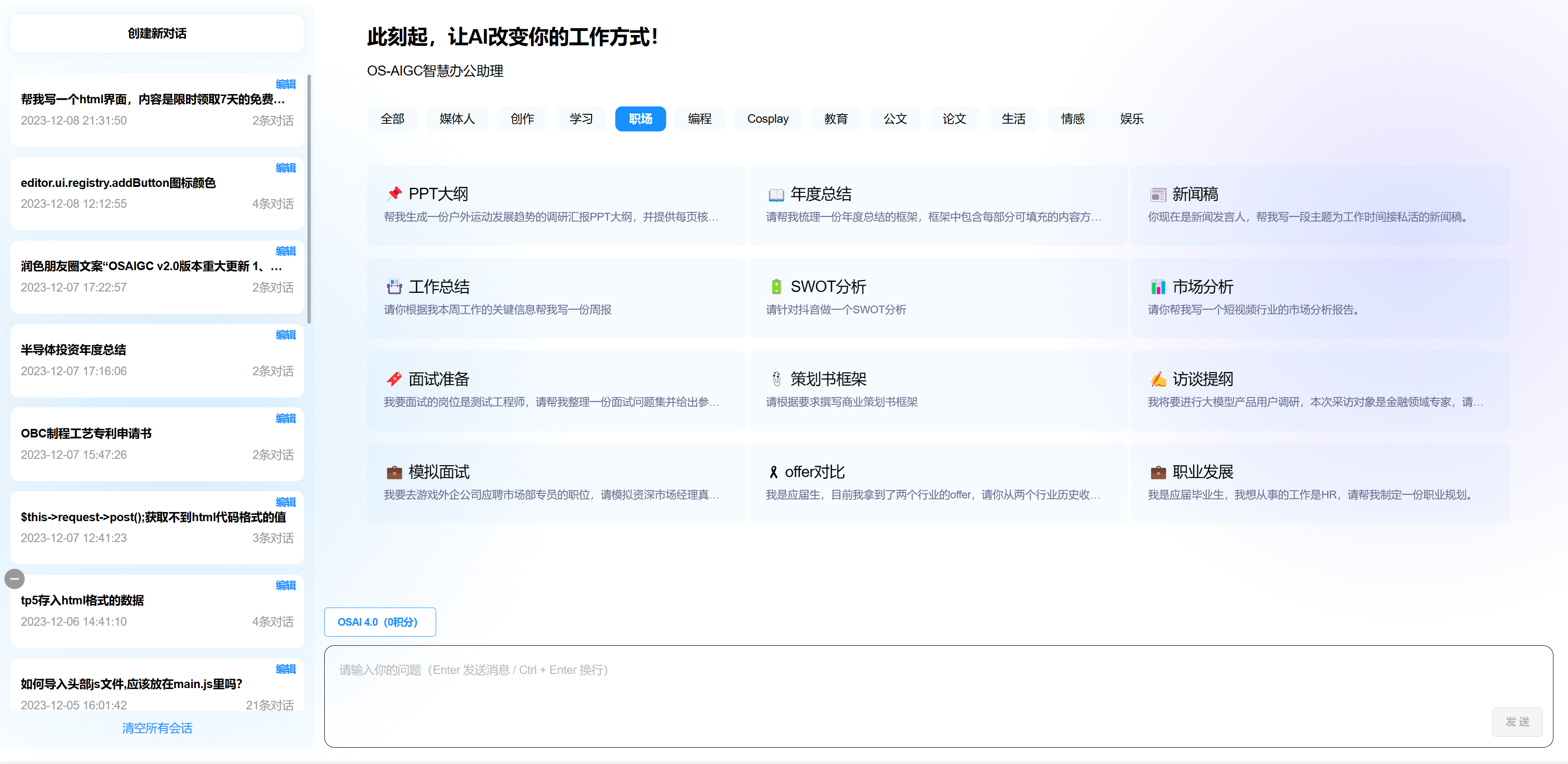
Task: Click 编辑 for $this->request->post() conversation
Action: click(x=286, y=502)
